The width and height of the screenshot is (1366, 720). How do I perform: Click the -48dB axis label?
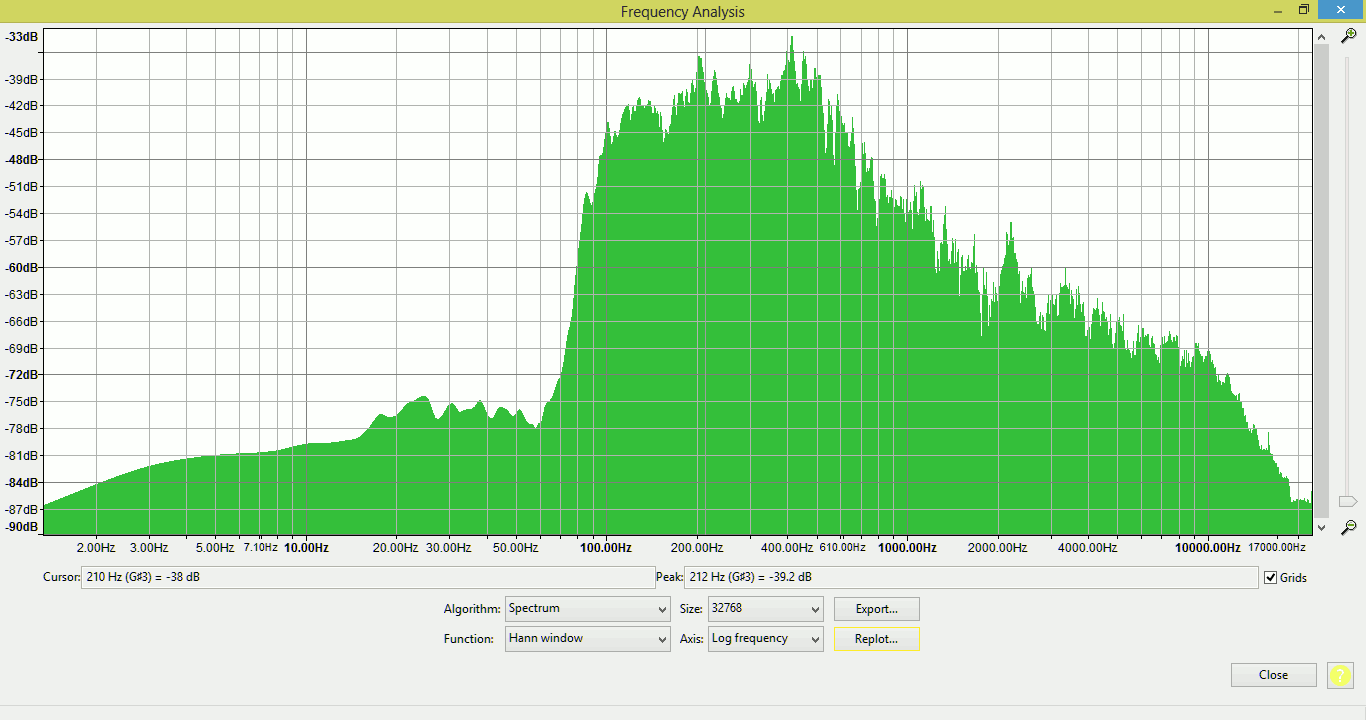coord(22,159)
